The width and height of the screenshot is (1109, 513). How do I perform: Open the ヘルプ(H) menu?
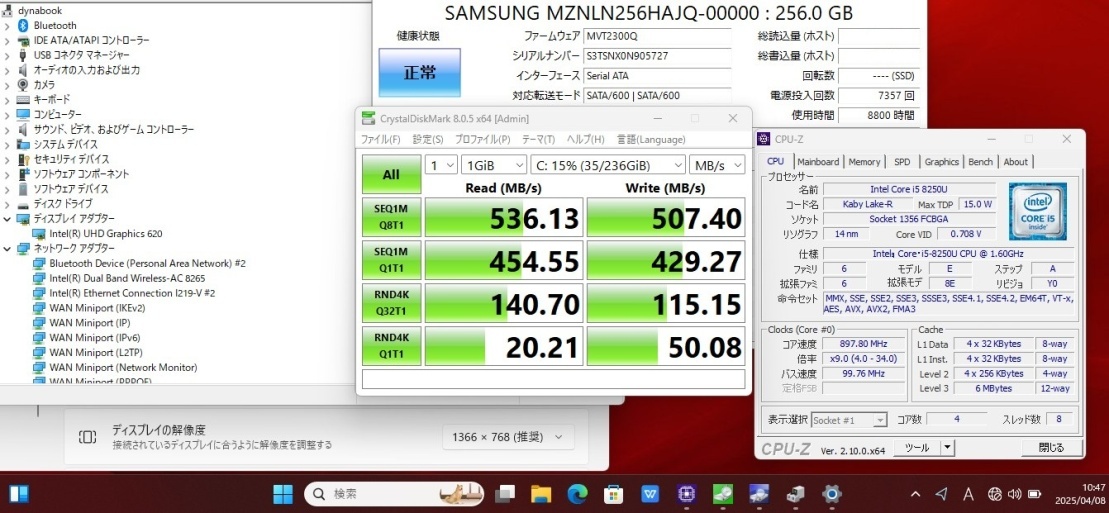[586, 139]
